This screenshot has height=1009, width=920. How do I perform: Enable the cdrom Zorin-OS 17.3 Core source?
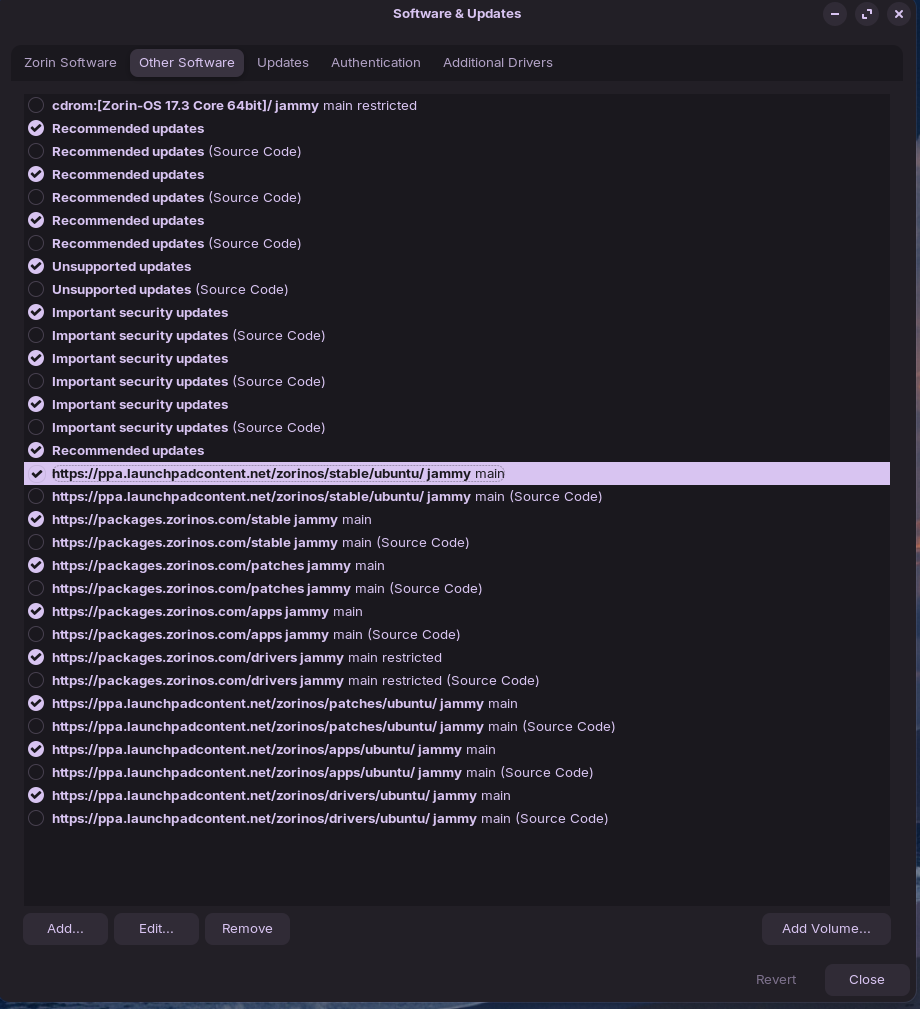(x=36, y=105)
